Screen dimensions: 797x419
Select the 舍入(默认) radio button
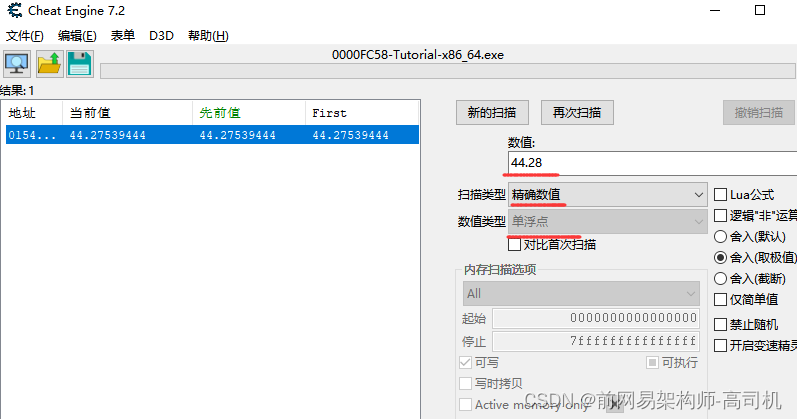(x=720, y=236)
